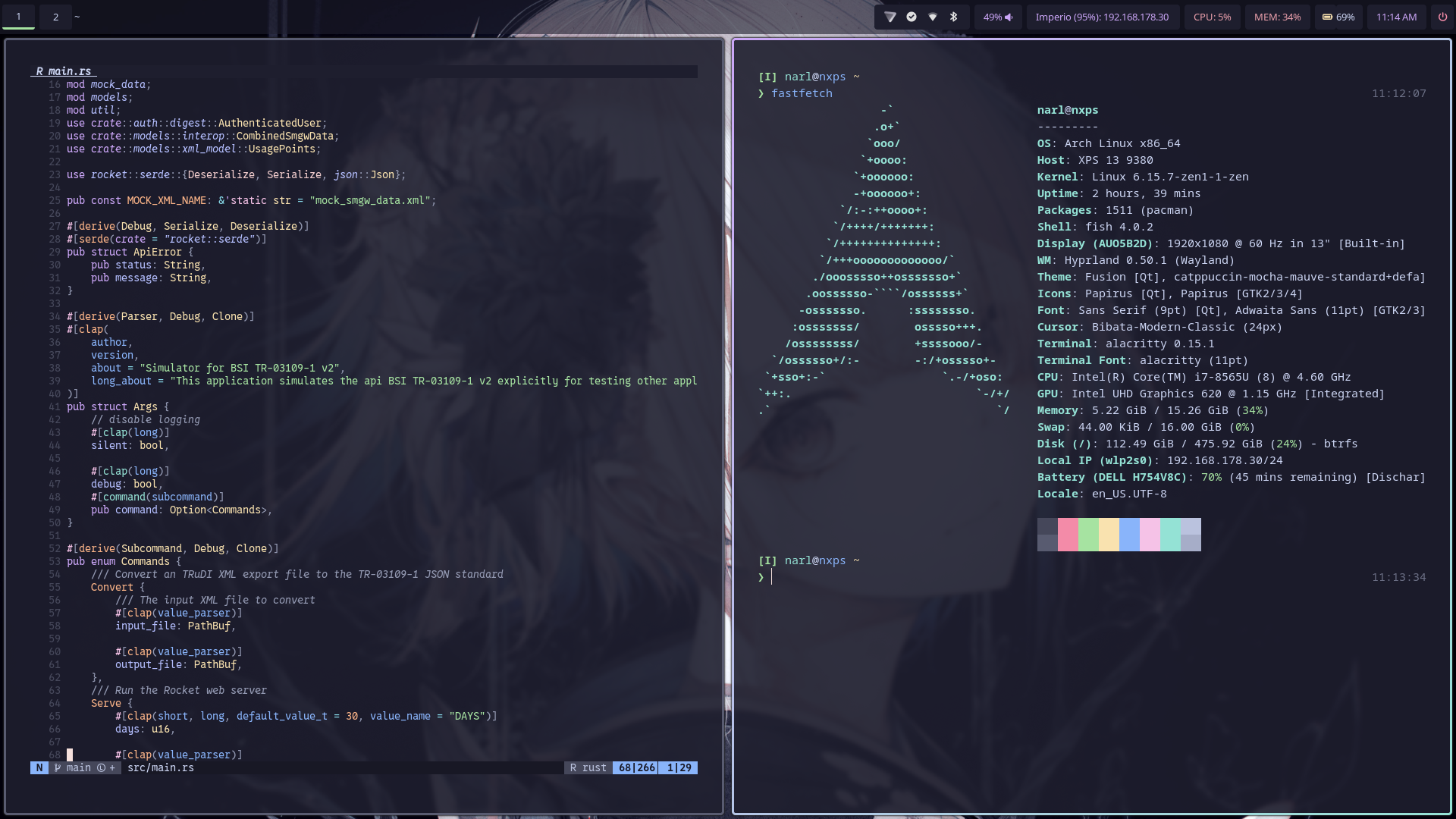Screen dimensions: 1456x819
Task: Toggle the Bluetooth tray icon
Action: (954, 17)
